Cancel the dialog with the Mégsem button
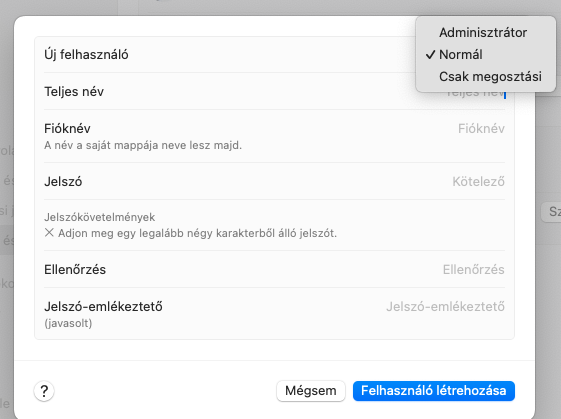The height and width of the screenshot is (419, 561). coord(311,391)
